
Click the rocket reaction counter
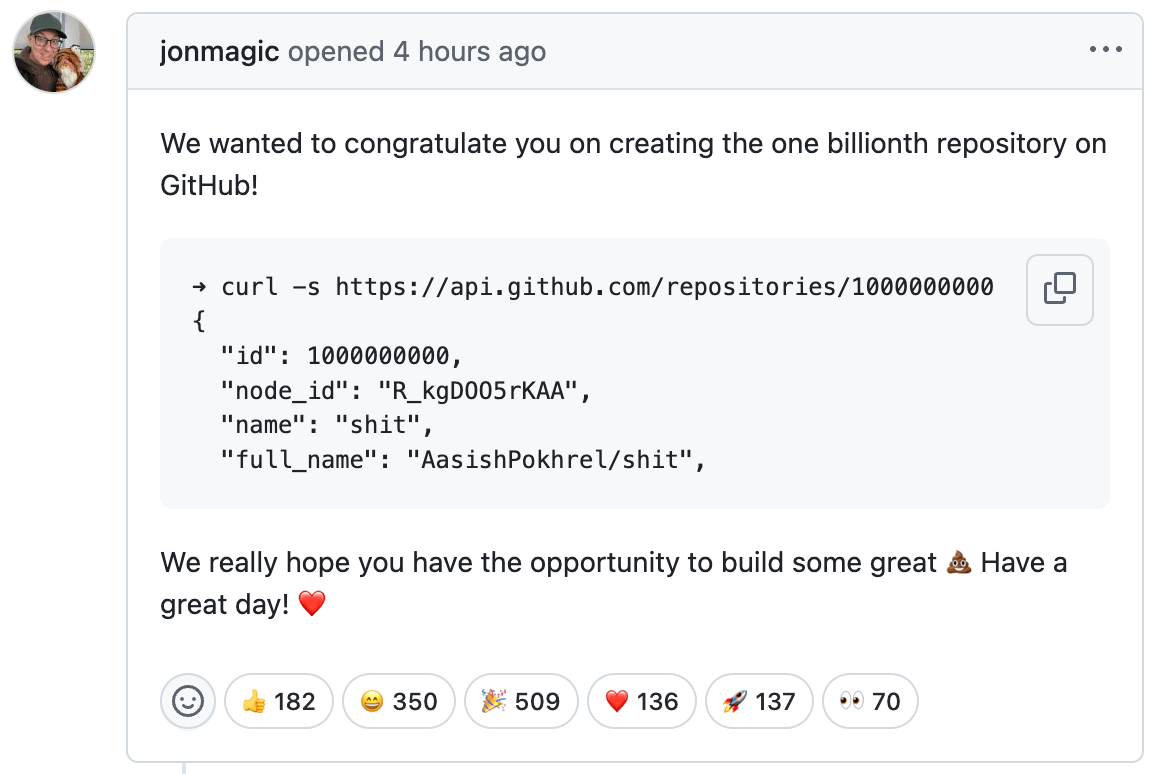coord(759,701)
